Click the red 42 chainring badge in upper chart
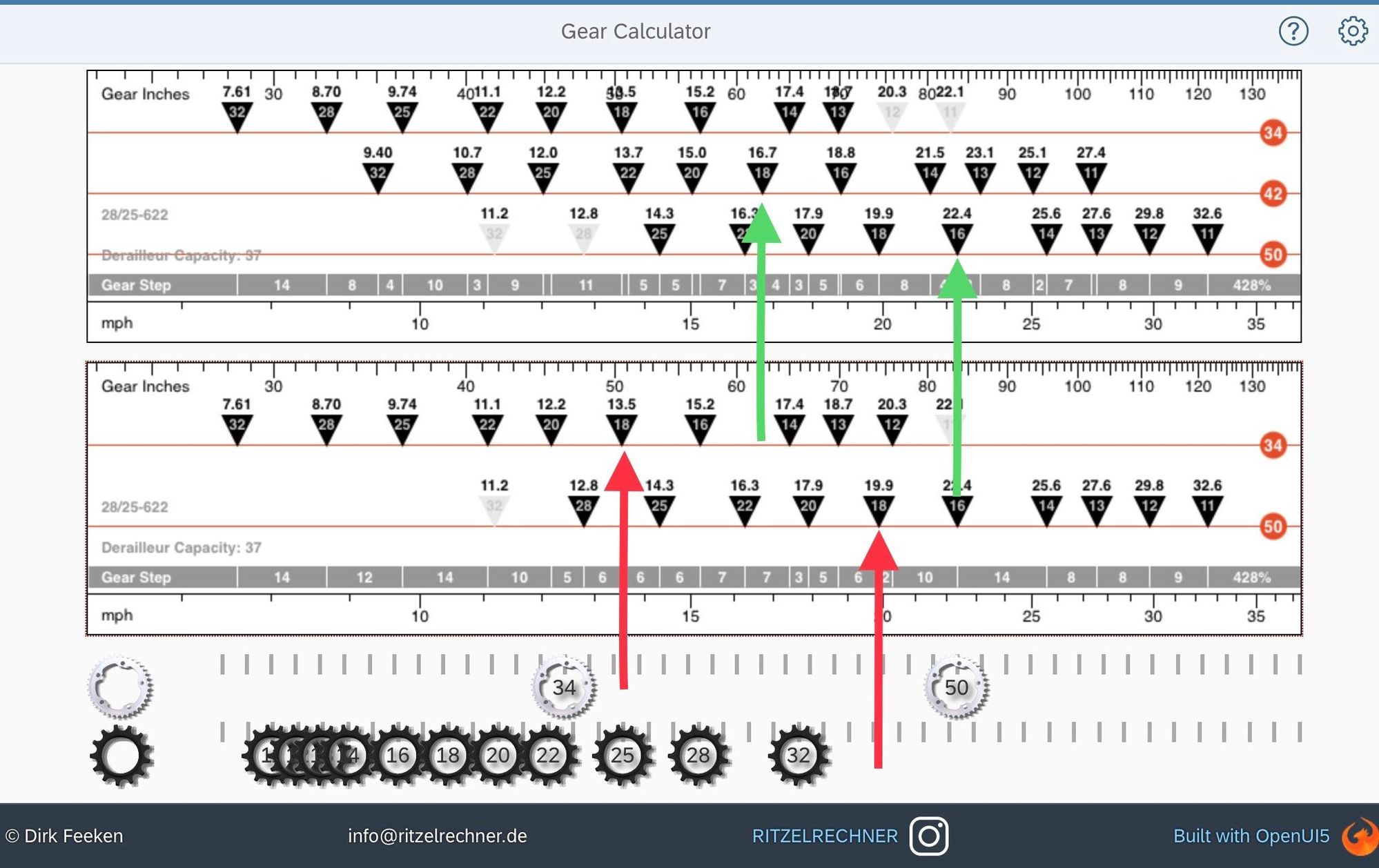 (1273, 194)
